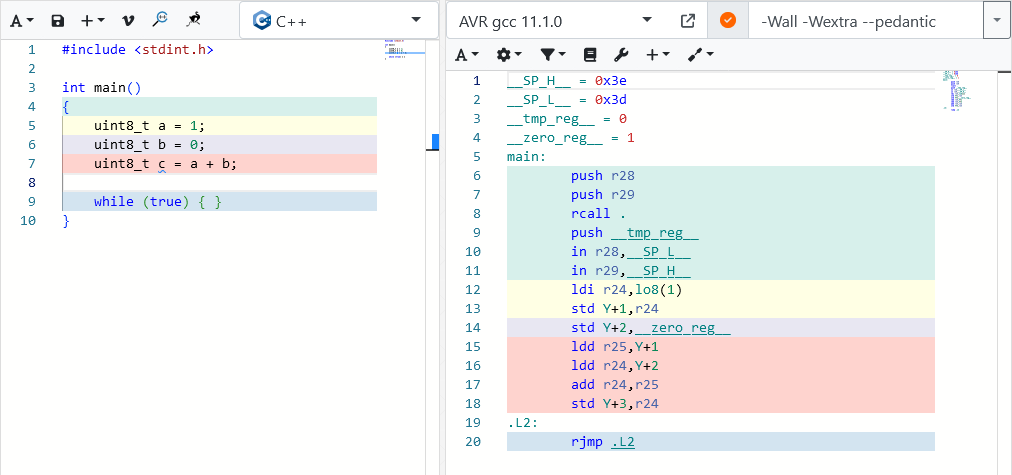The width and height of the screenshot is (1012, 475).
Task: Open the editor font size menu
Action: point(22,20)
